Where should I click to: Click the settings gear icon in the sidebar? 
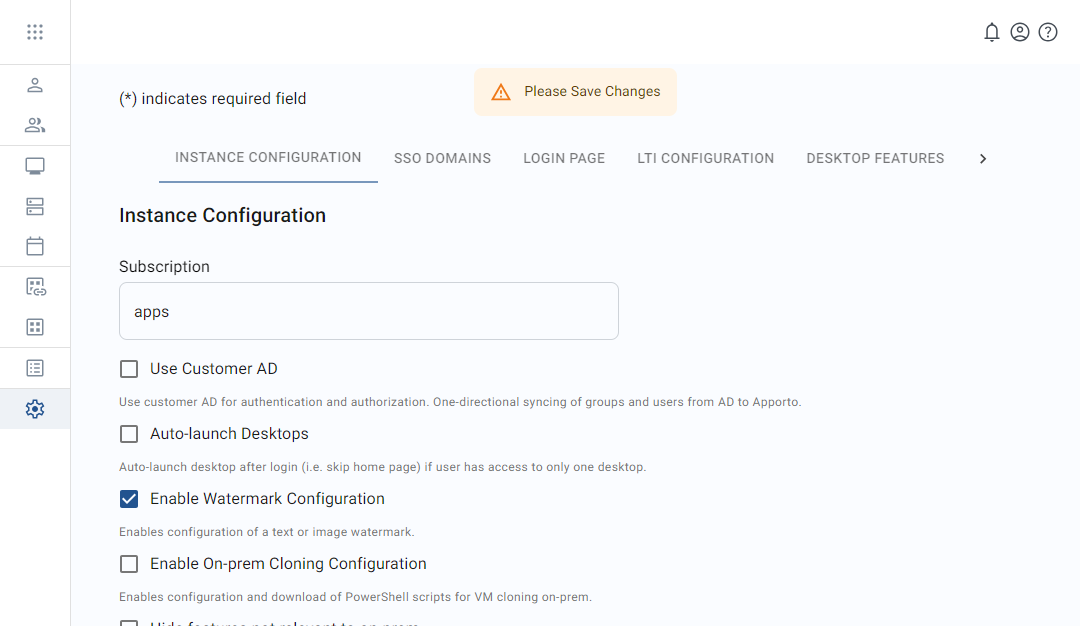pyautogui.click(x=35, y=408)
